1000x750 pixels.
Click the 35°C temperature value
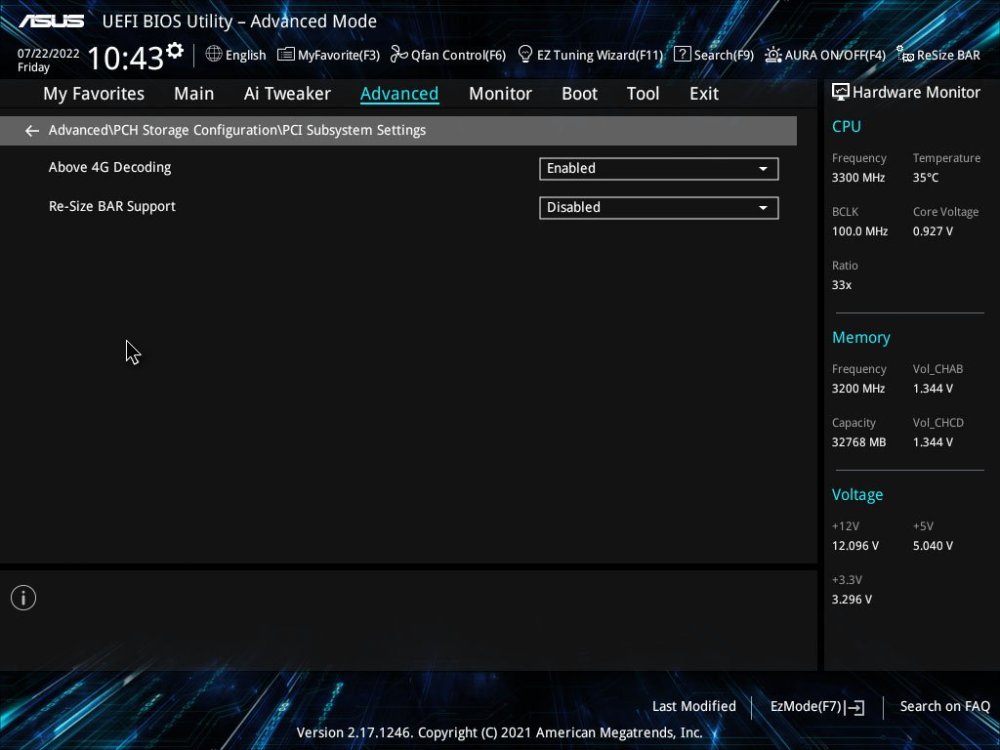pos(925,178)
